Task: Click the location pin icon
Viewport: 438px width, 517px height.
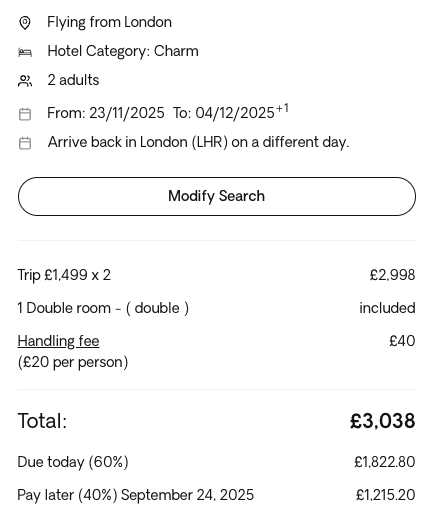Action: [x=25, y=23]
